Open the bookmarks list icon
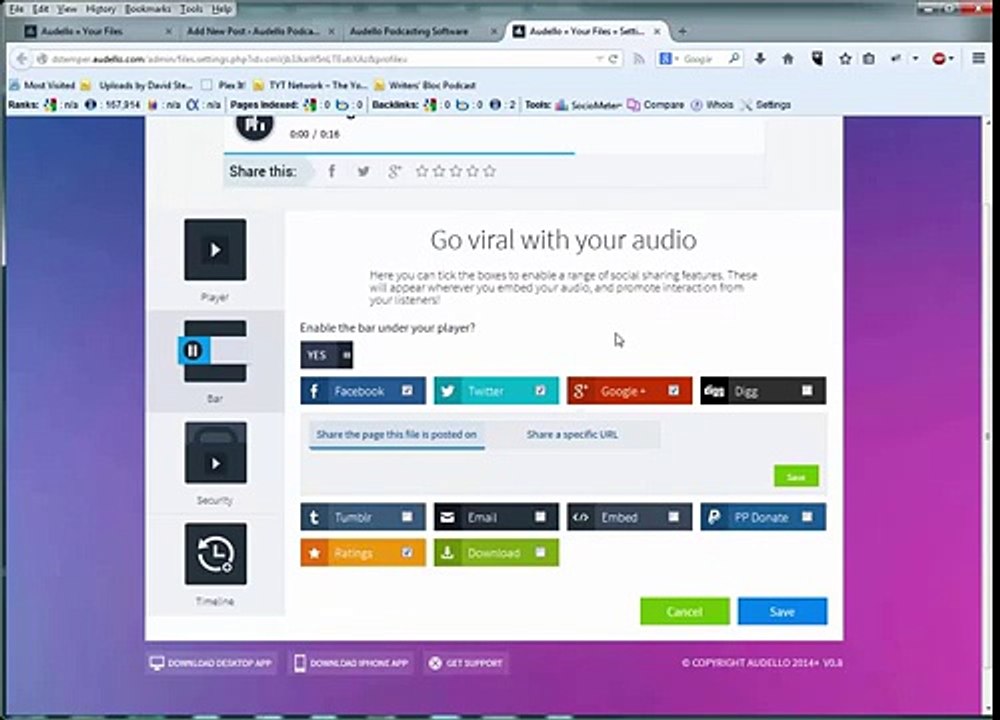The width and height of the screenshot is (1000, 720). click(869, 59)
